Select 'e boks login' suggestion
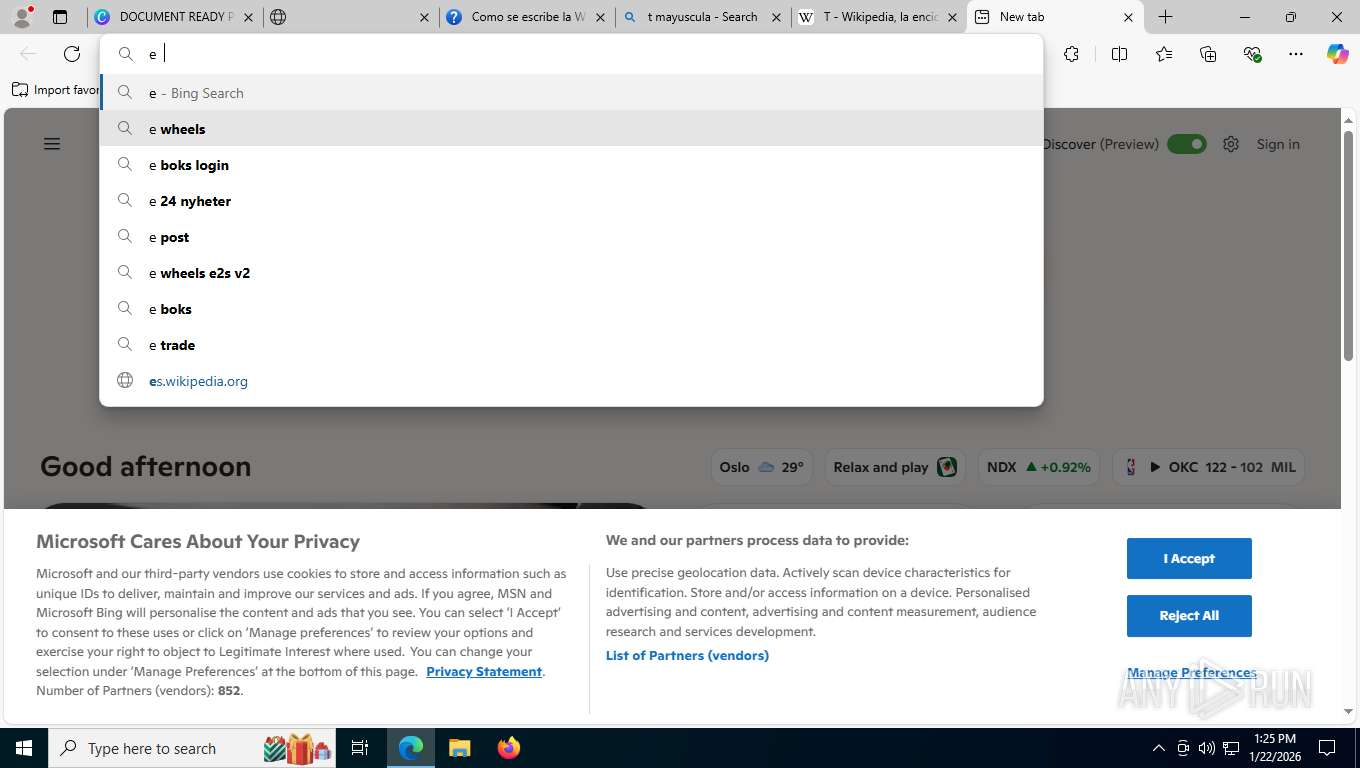 [x=571, y=165]
